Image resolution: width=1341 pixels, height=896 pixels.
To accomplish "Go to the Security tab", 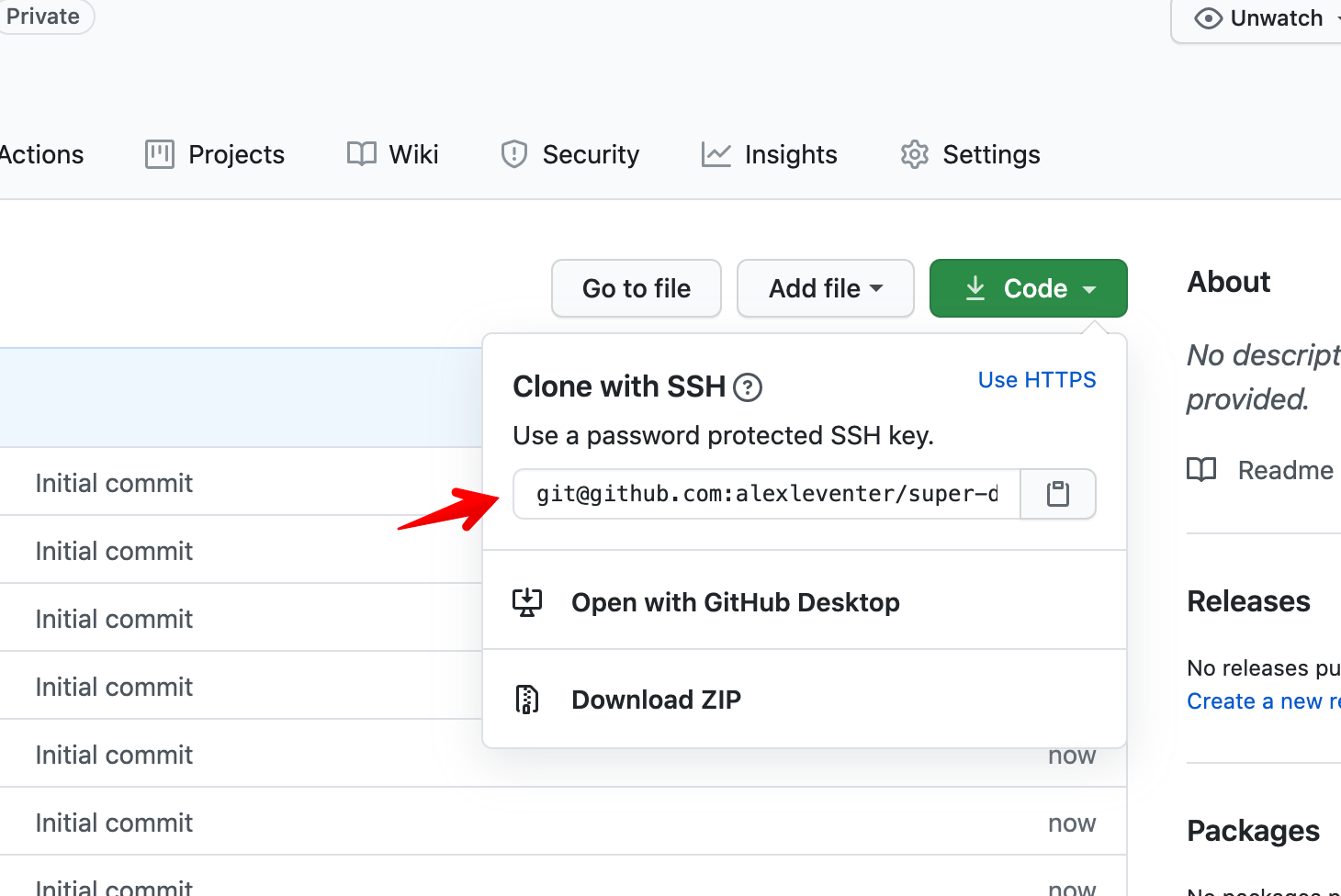I will pos(570,154).
